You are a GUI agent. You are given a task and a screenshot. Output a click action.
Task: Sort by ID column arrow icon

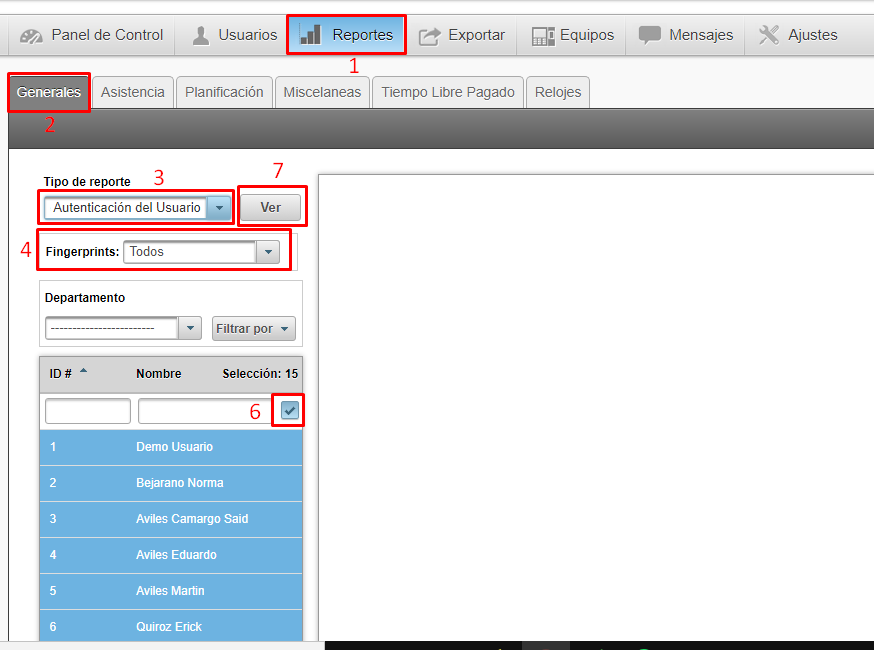(x=83, y=371)
